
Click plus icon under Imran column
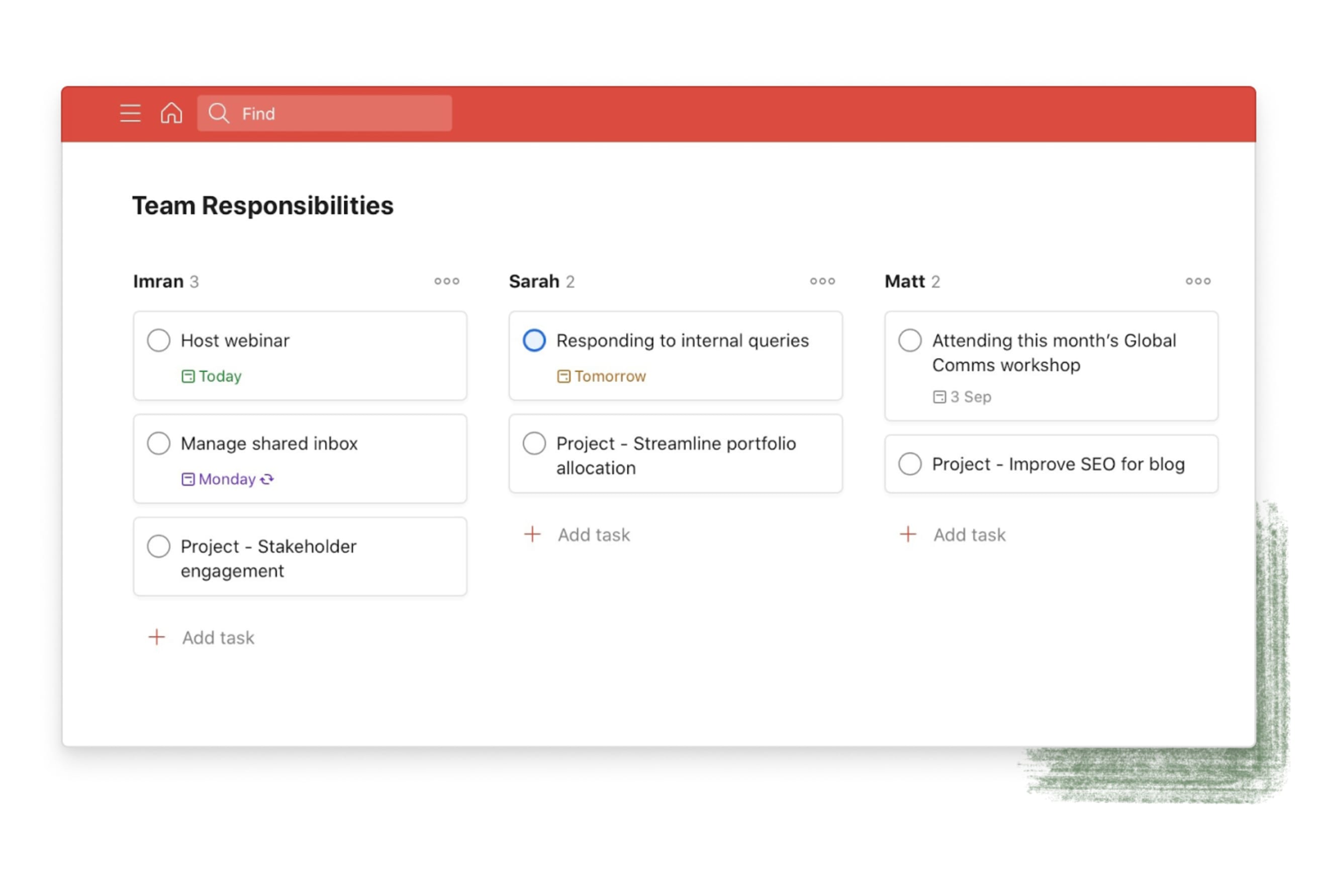(x=157, y=637)
